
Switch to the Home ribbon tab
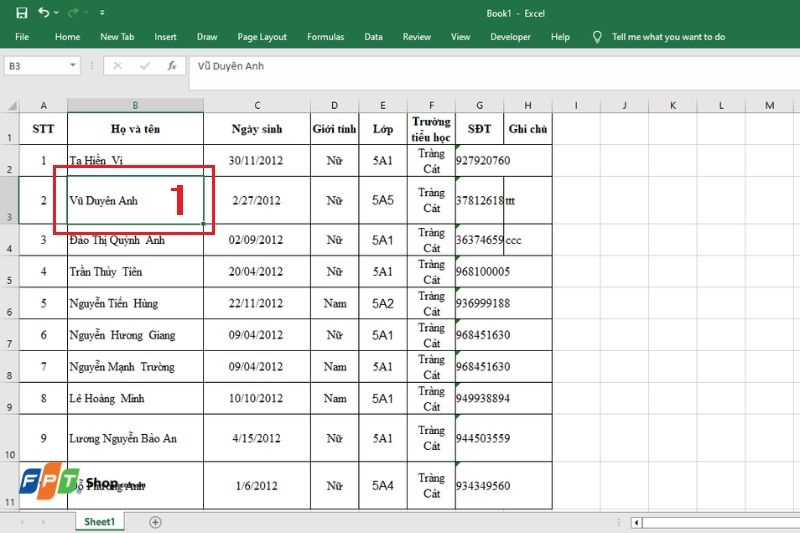(67, 37)
